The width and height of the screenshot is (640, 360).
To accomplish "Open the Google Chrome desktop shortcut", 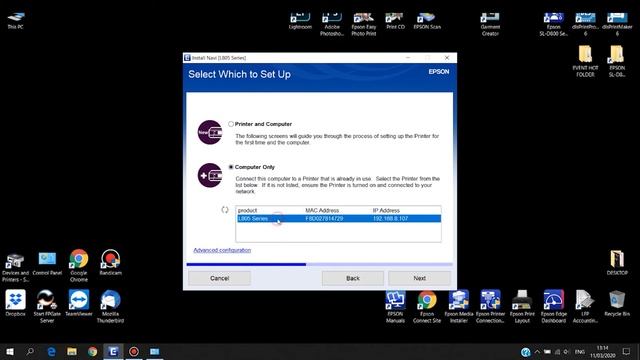I will tap(79, 266).
